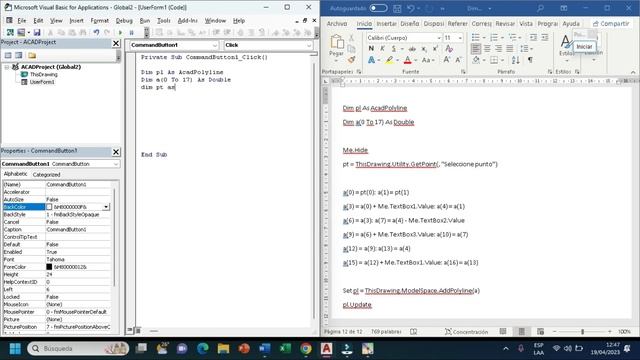
Task: Justify paragraph alignment in Word
Action: 510,49
